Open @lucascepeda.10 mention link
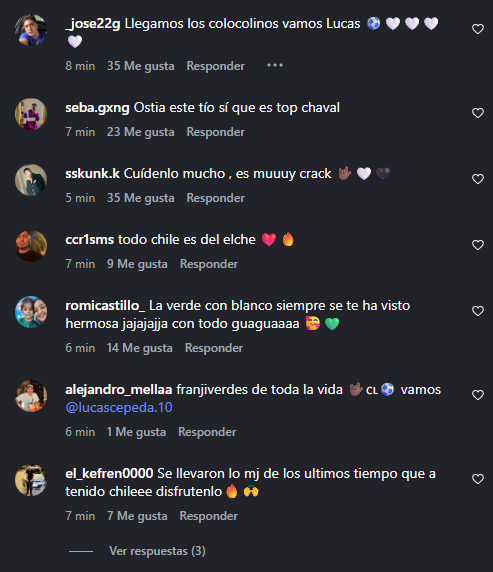The width and height of the screenshot is (493, 572). [x=119, y=407]
